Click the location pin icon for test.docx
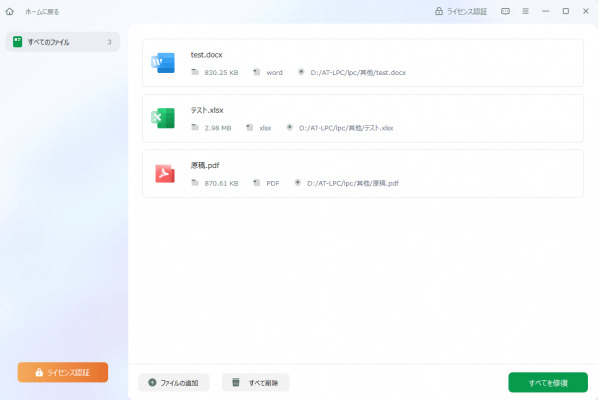 301,72
